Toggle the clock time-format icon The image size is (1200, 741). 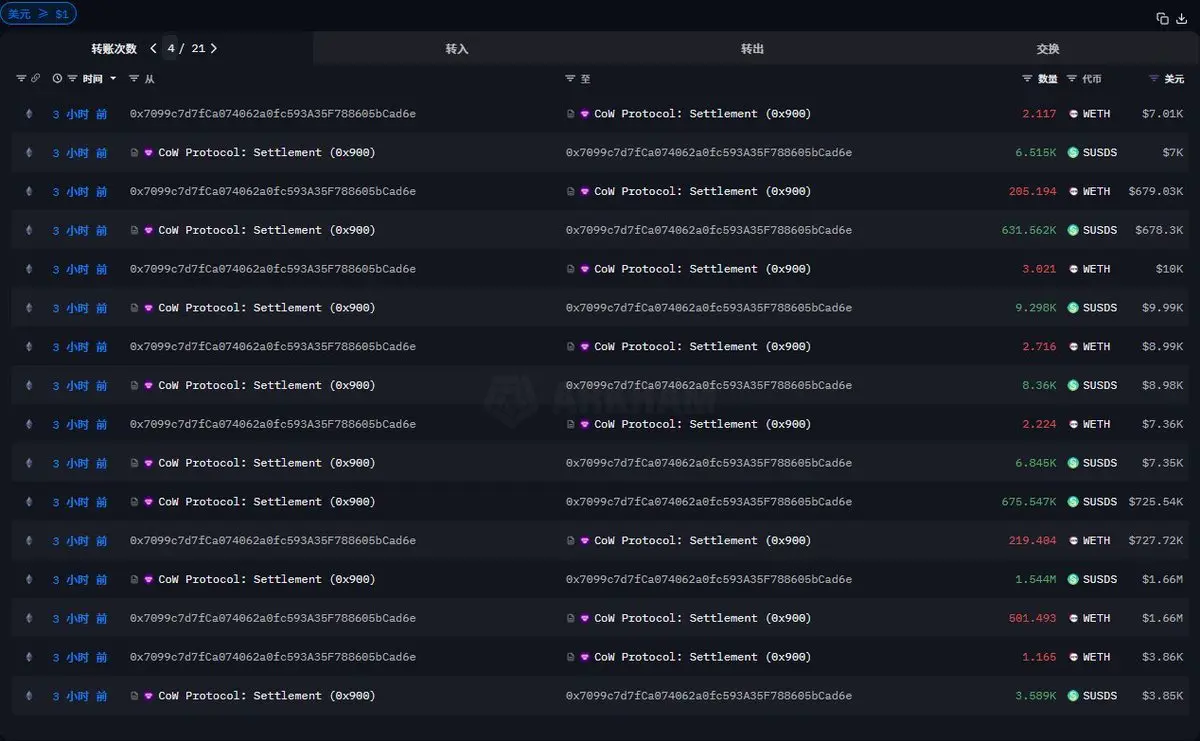pos(57,78)
